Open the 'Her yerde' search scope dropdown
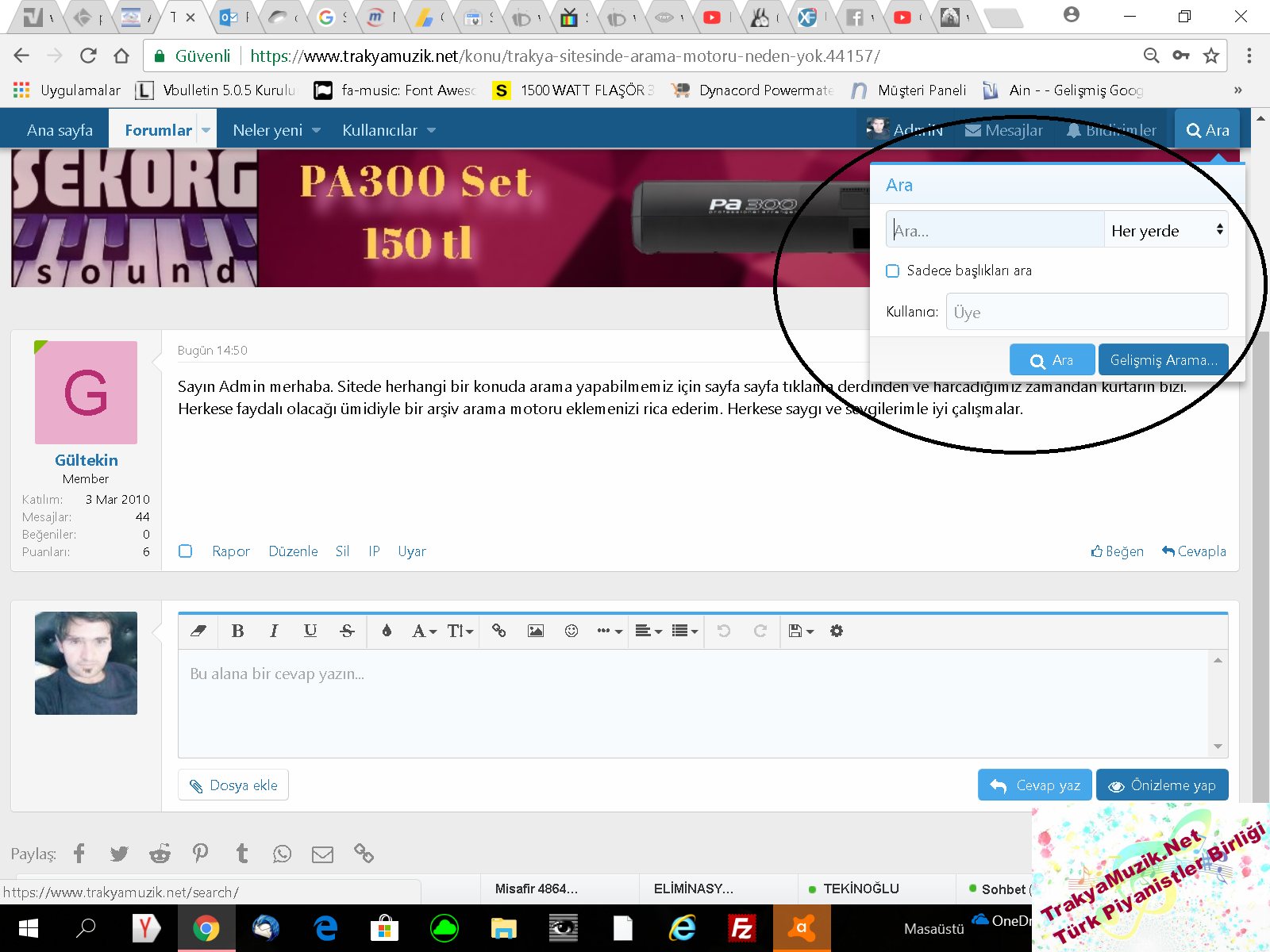The width and height of the screenshot is (1270, 952). 1165,230
